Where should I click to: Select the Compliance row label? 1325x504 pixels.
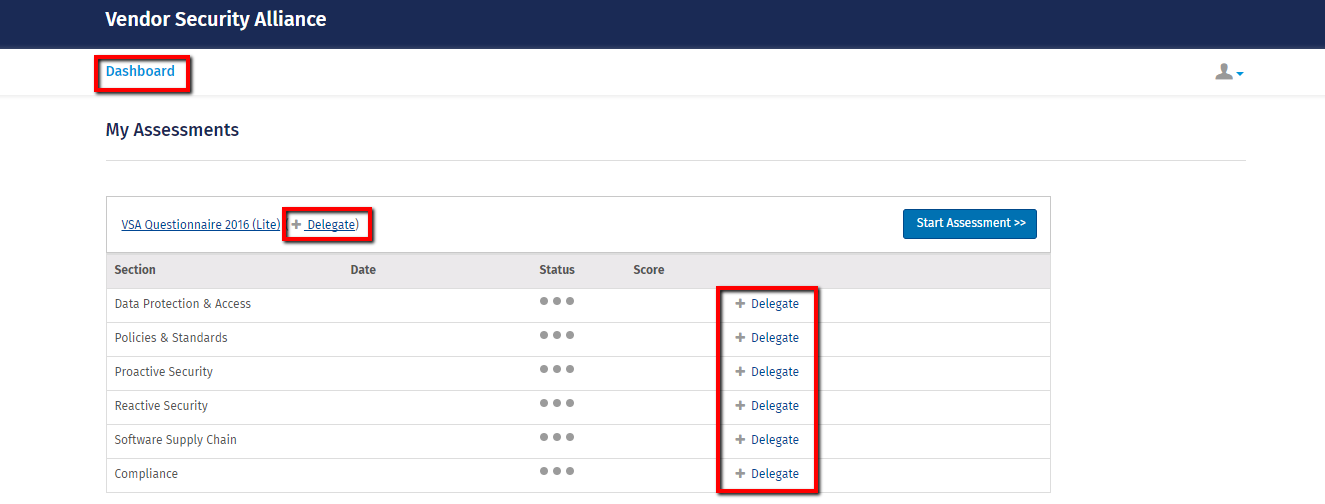point(146,474)
